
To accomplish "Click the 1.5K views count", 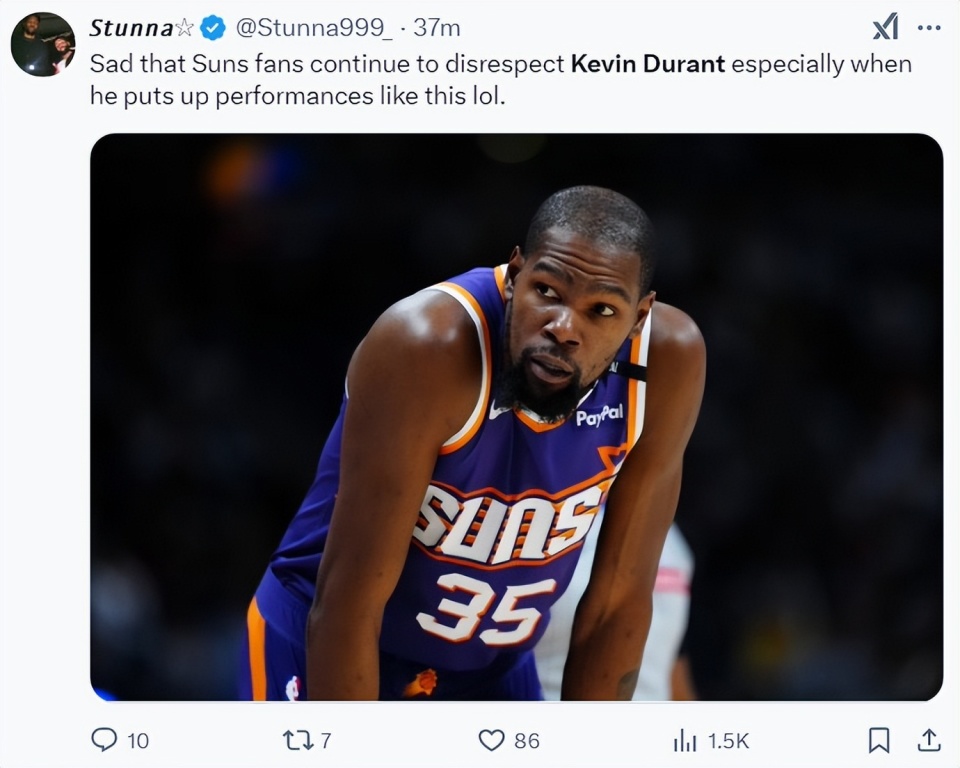I will click(x=728, y=740).
